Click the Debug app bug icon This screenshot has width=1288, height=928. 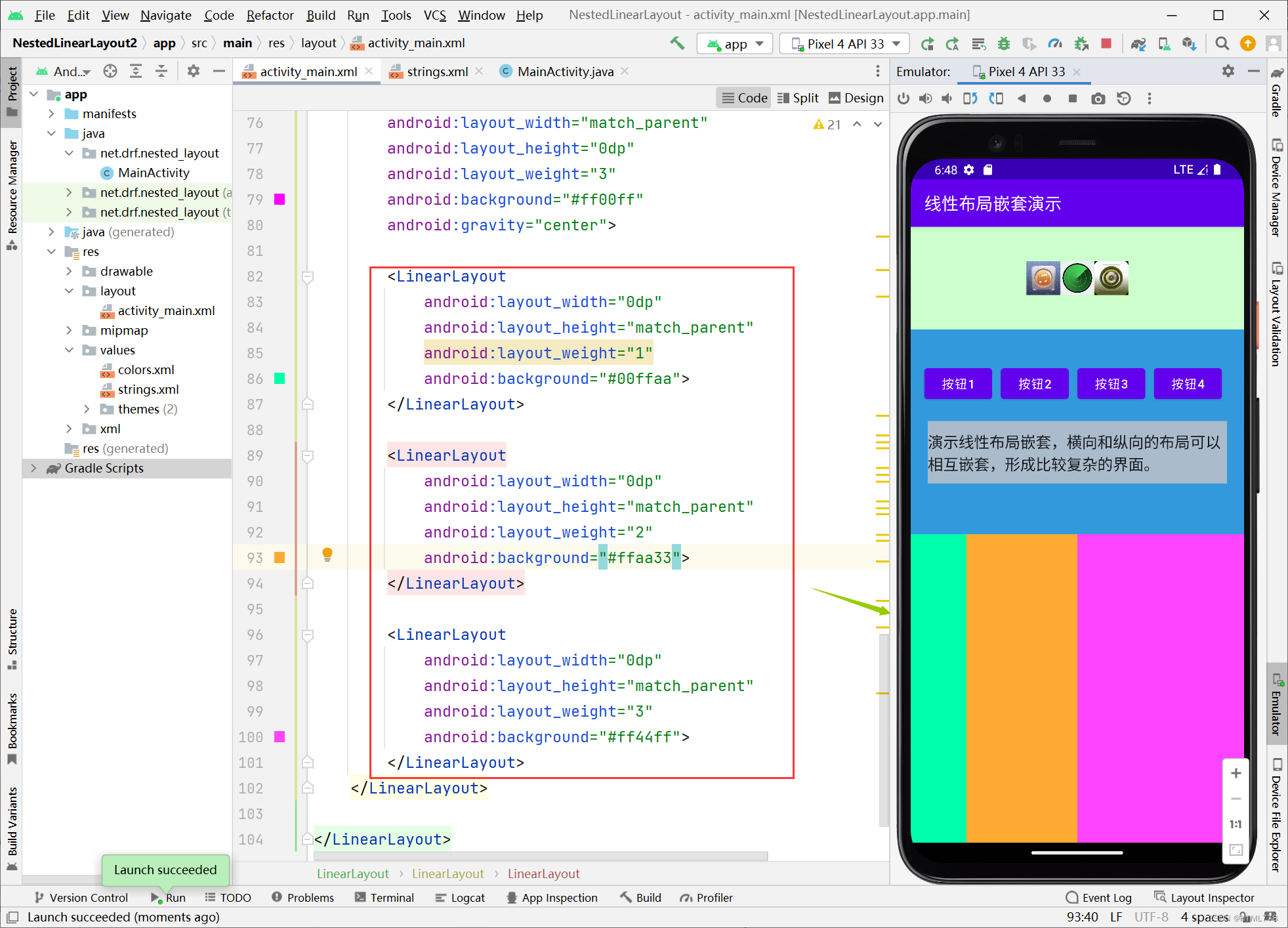coord(1004,43)
